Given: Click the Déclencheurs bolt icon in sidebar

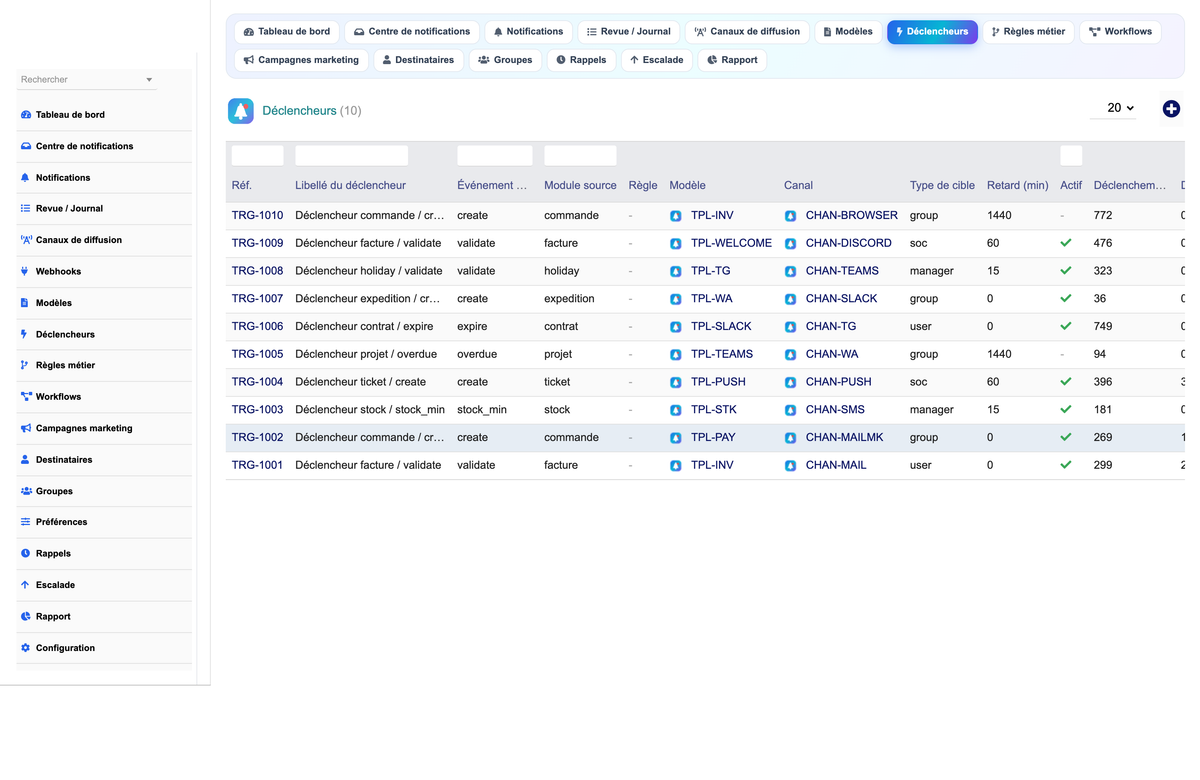Looking at the screenshot, I should tap(25, 334).
